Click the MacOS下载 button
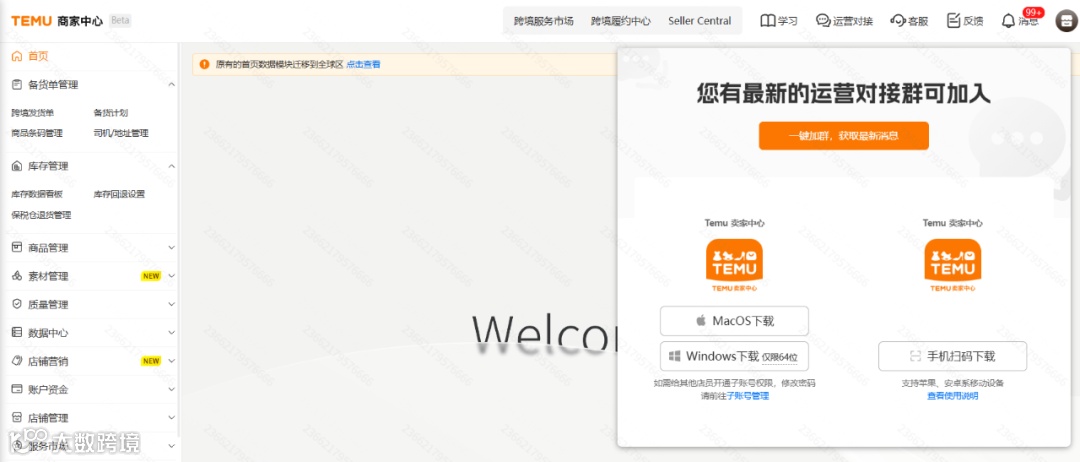1080x462 pixels. click(734, 321)
